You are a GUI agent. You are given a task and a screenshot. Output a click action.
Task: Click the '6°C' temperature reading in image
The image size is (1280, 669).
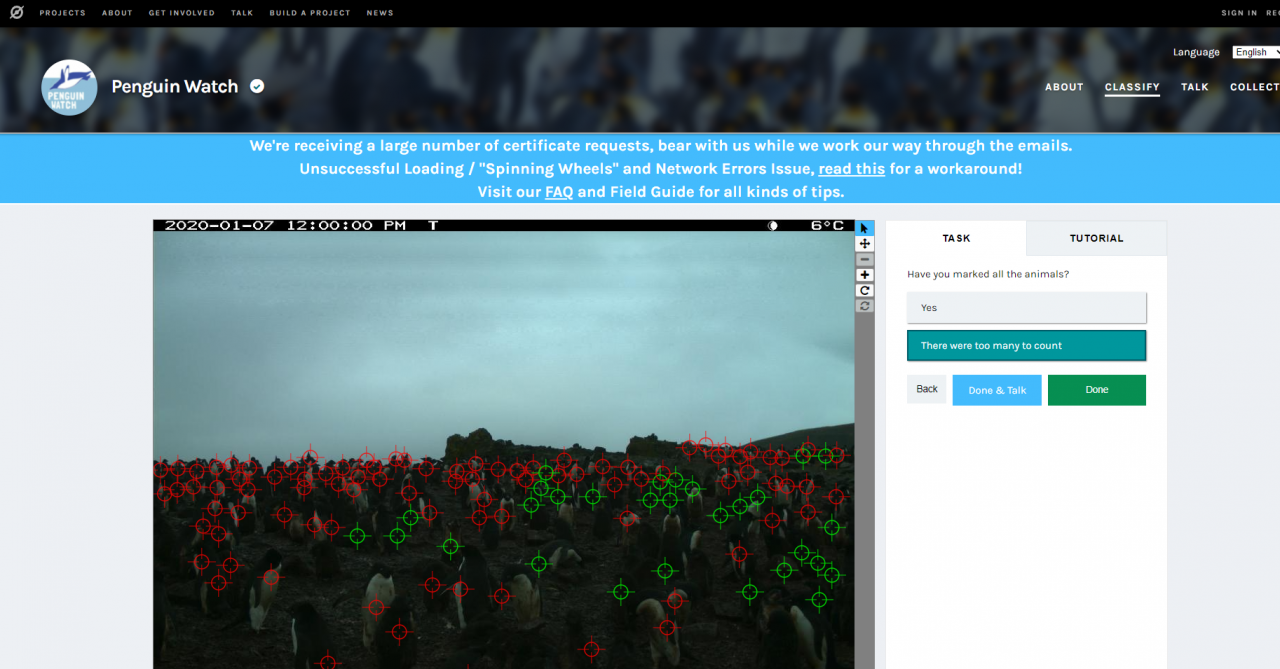pos(827,226)
